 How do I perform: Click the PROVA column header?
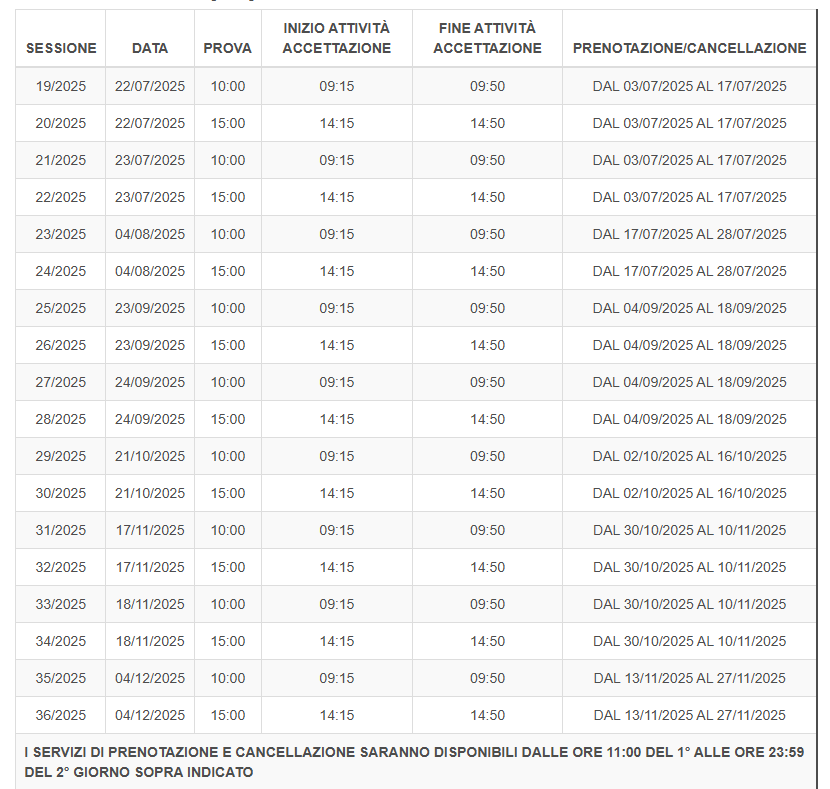(228, 48)
